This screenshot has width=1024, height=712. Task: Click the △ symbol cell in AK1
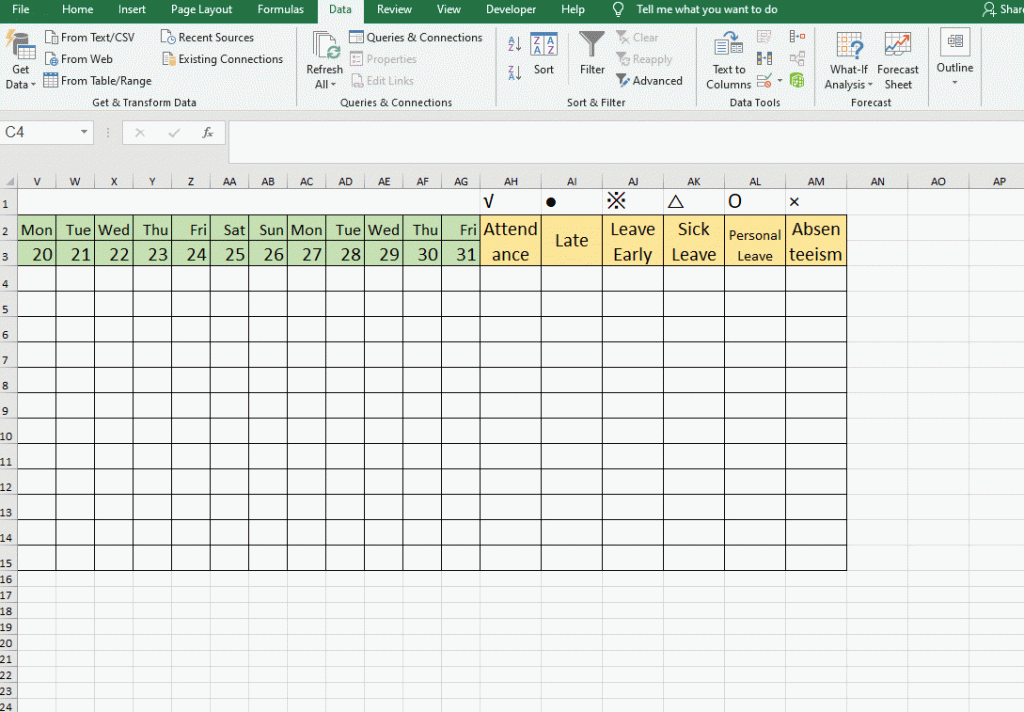click(x=694, y=202)
